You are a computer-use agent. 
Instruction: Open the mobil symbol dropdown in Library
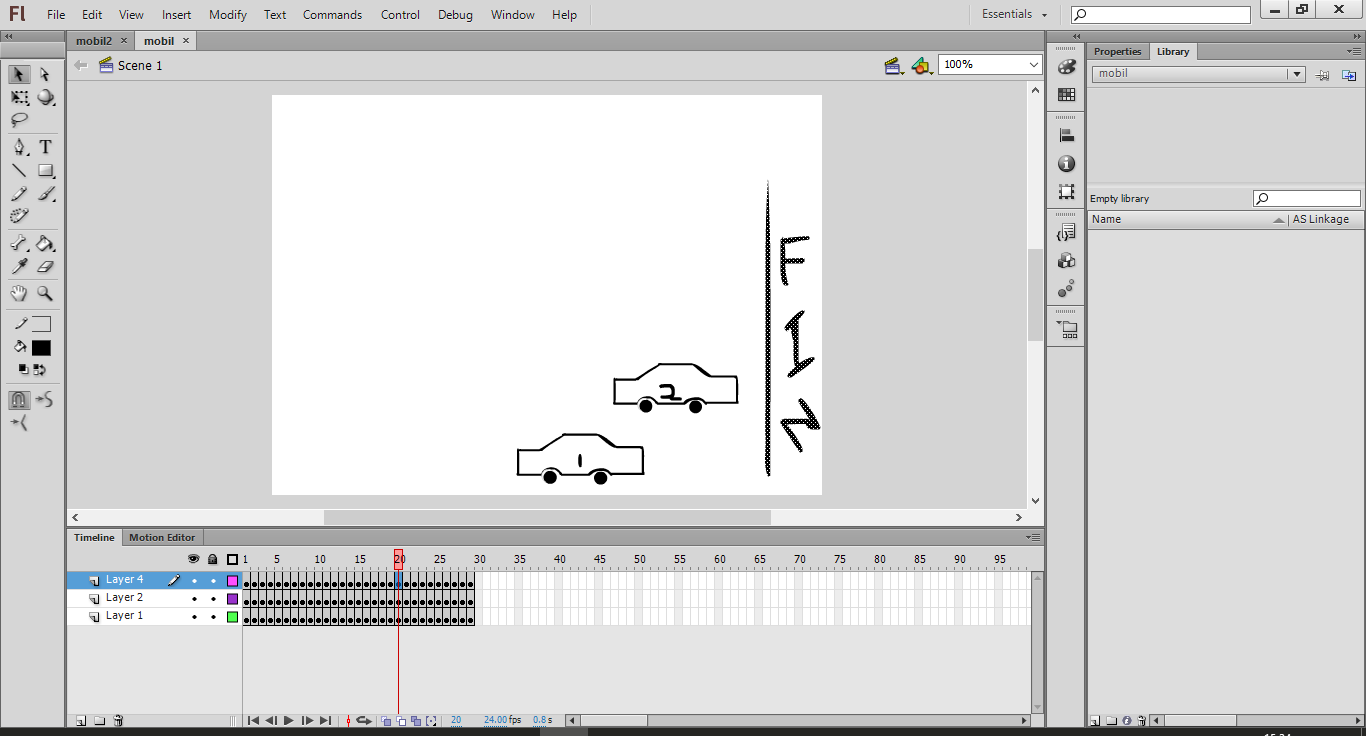pyautogui.click(x=1296, y=73)
